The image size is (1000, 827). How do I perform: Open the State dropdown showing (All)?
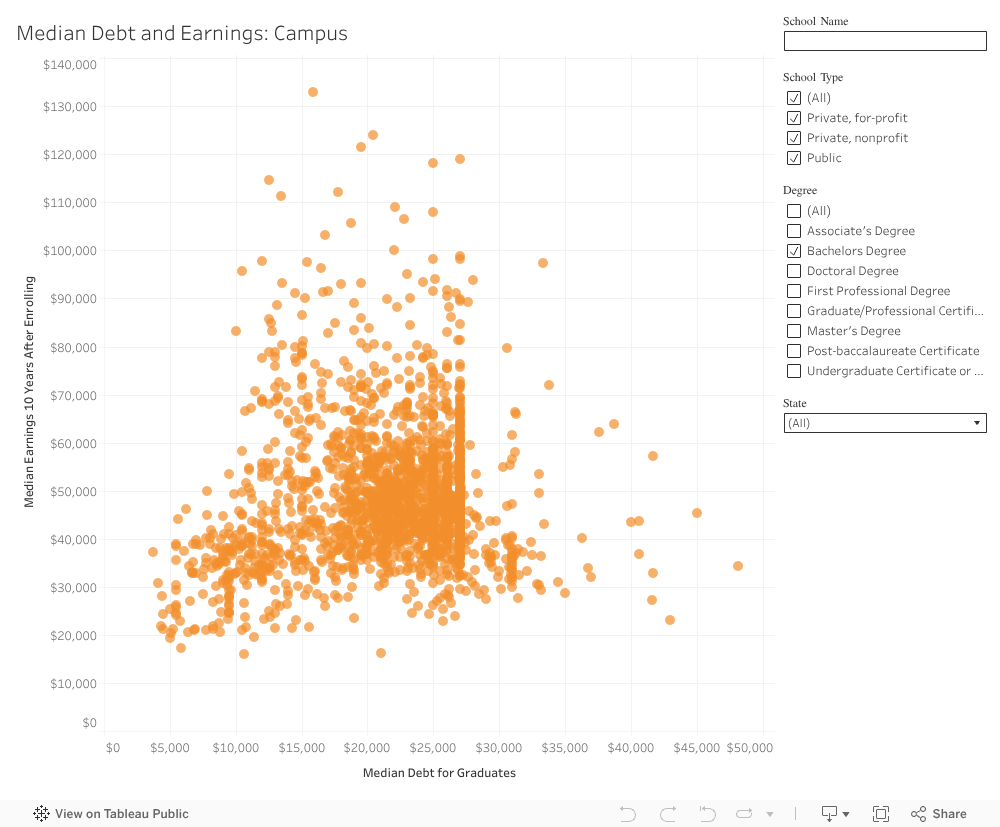click(884, 422)
